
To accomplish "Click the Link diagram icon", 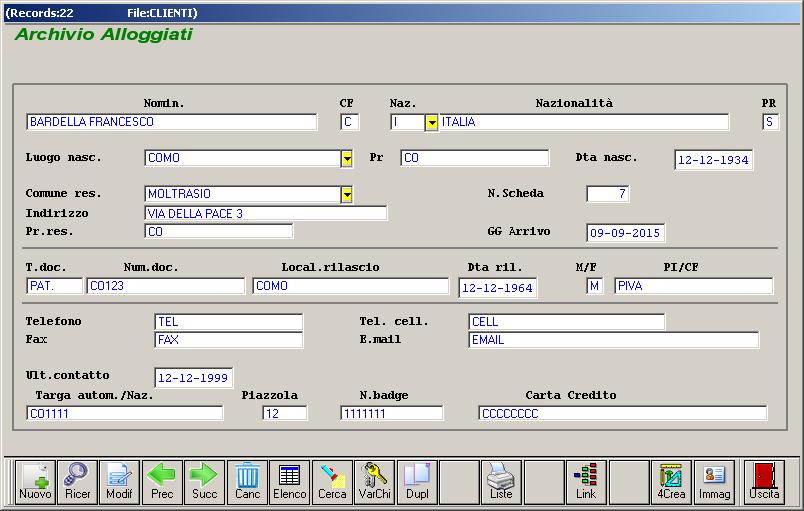I will click(586, 482).
